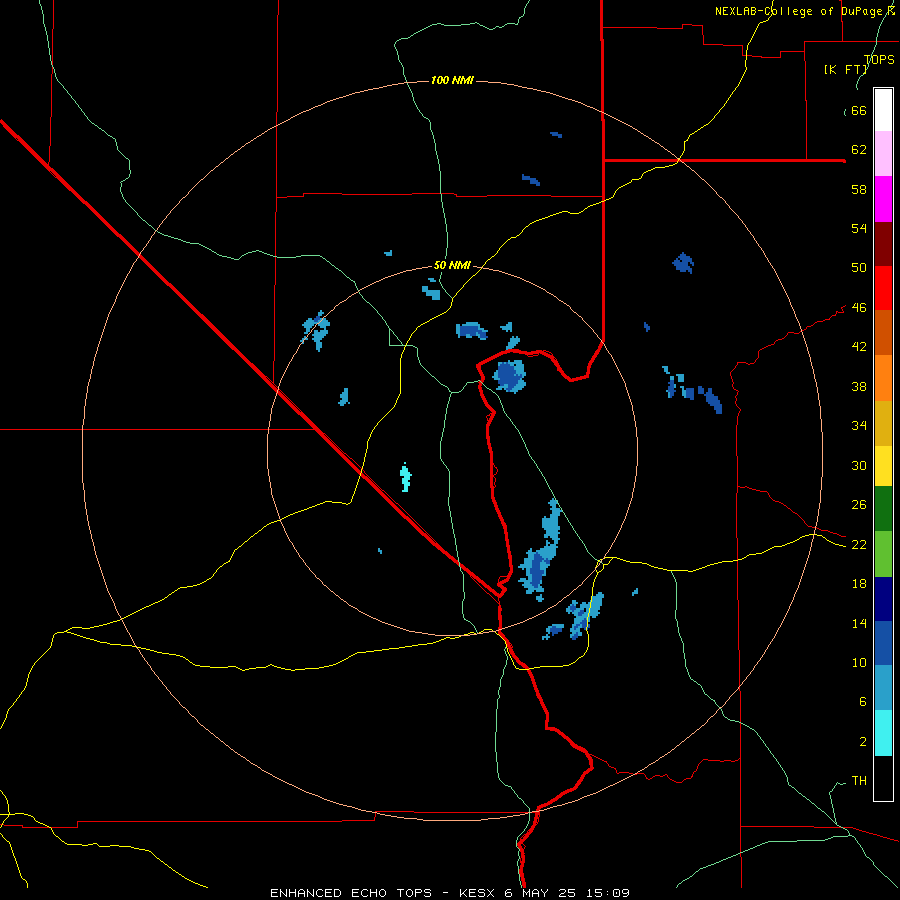This screenshot has height=900, width=900.
Task: Click the gold 38 kft legend swatch
Action: point(883,423)
